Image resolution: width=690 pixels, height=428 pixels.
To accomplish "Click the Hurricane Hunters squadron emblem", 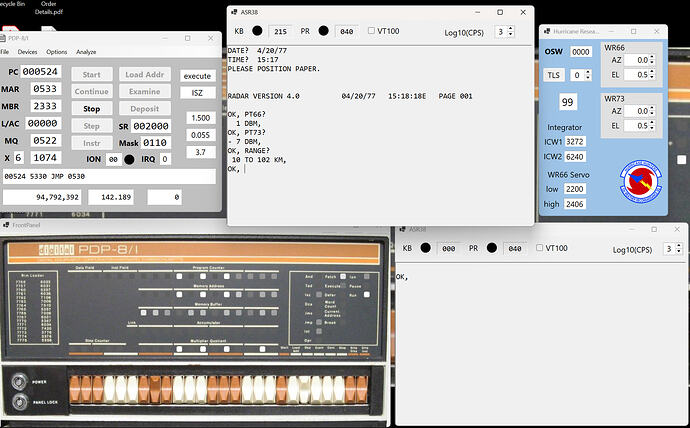I will click(x=641, y=181).
